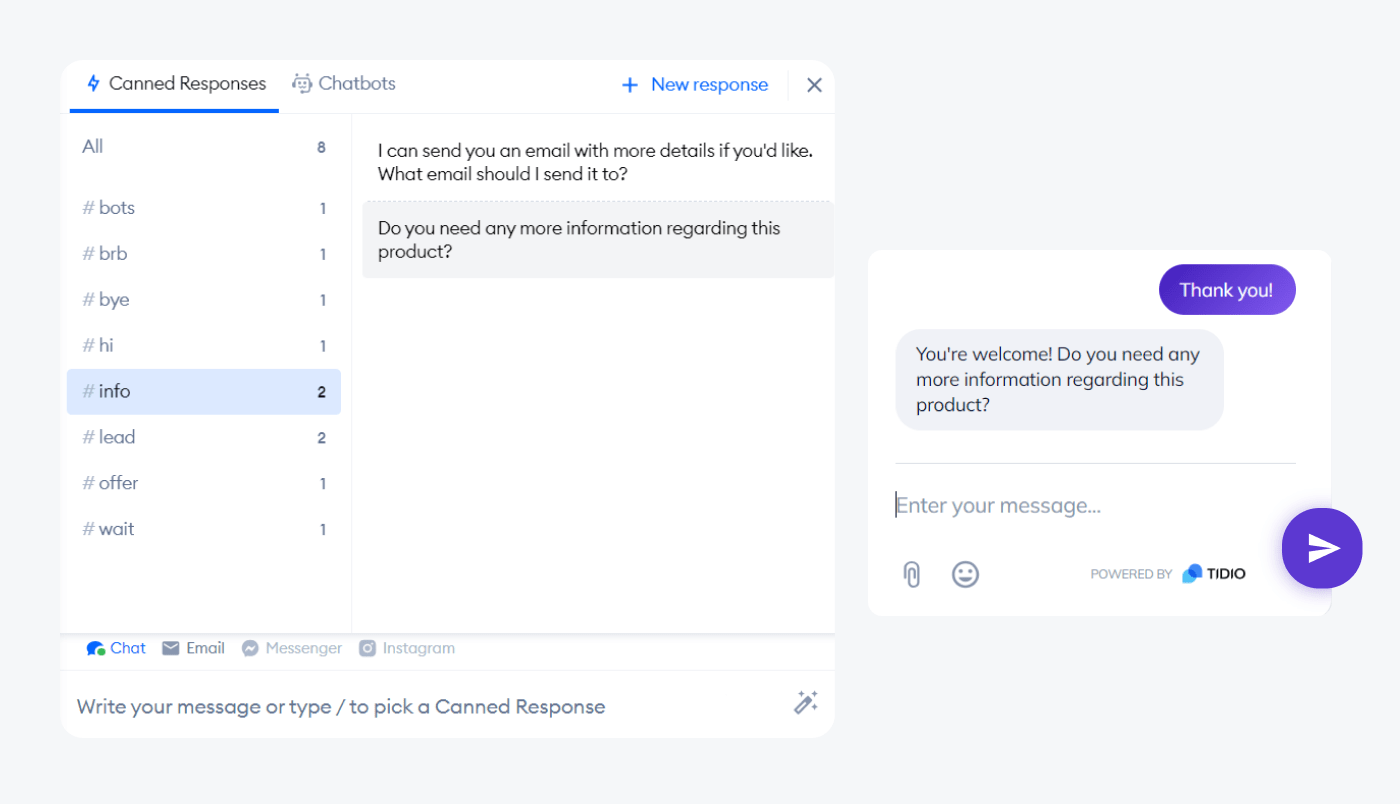Click the 'You're welcome!' reply bubble
The image size is (1400, 804).
coord(1059,380)
